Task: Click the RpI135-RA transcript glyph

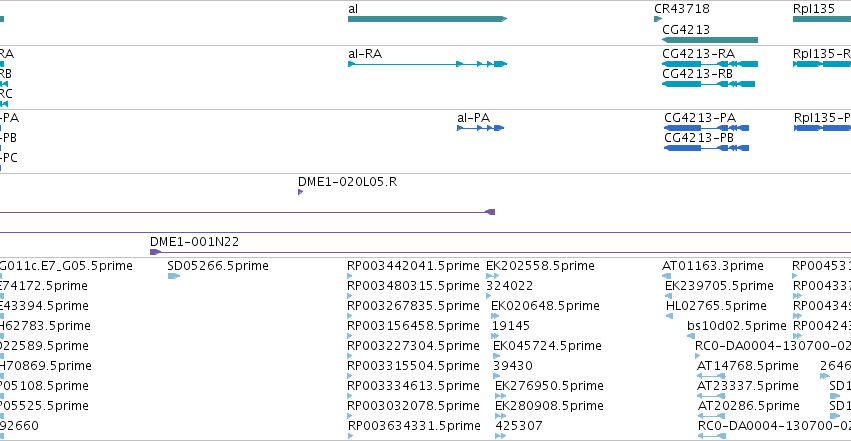Action: click(x=822, y=64)
